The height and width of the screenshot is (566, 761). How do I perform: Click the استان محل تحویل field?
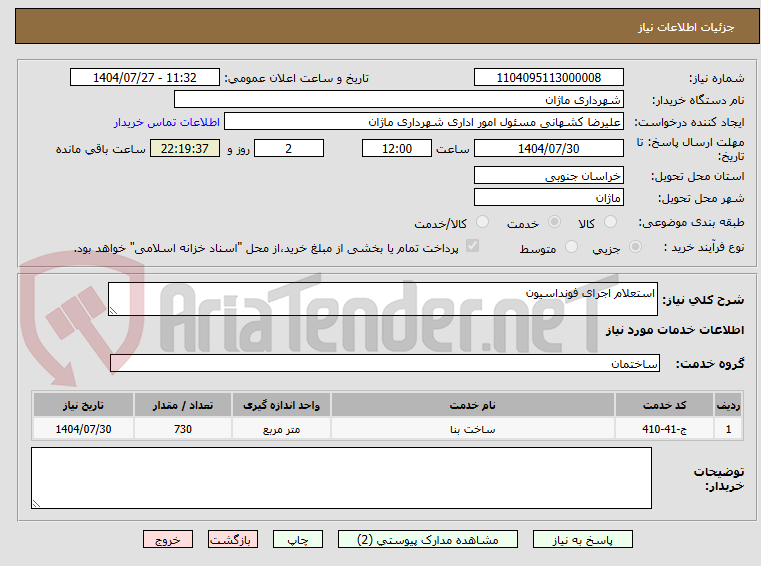pos(548,175)
